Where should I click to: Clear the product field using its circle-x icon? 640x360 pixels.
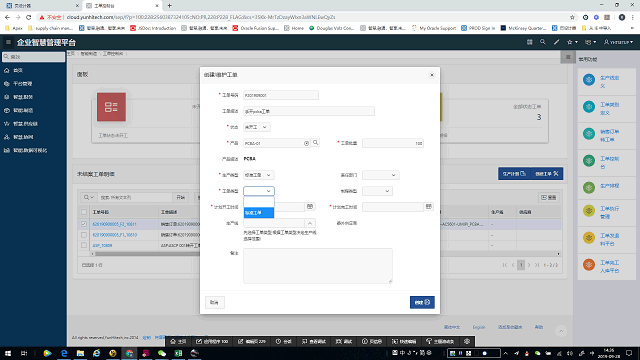(x=307, y=143)
